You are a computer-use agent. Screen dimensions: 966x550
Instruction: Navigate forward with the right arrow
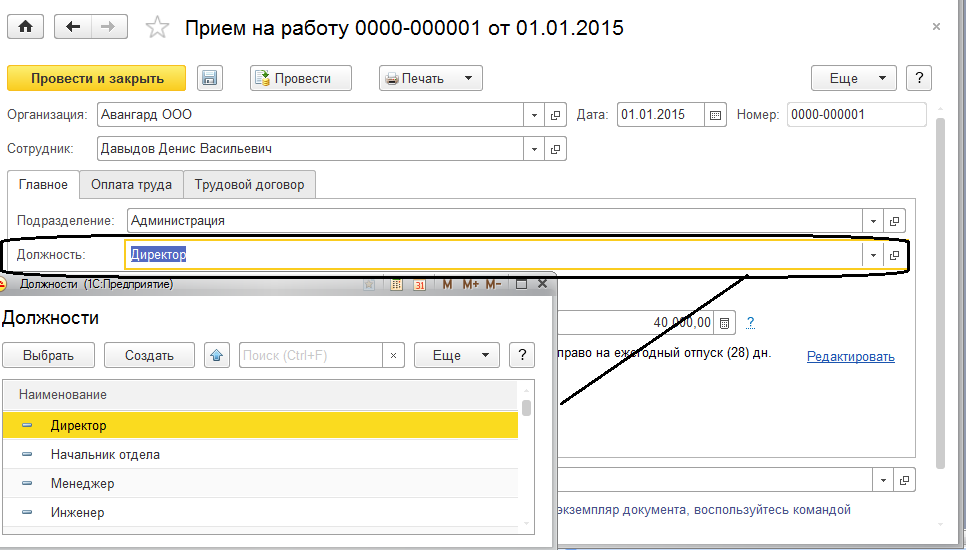tap(109, 27)
